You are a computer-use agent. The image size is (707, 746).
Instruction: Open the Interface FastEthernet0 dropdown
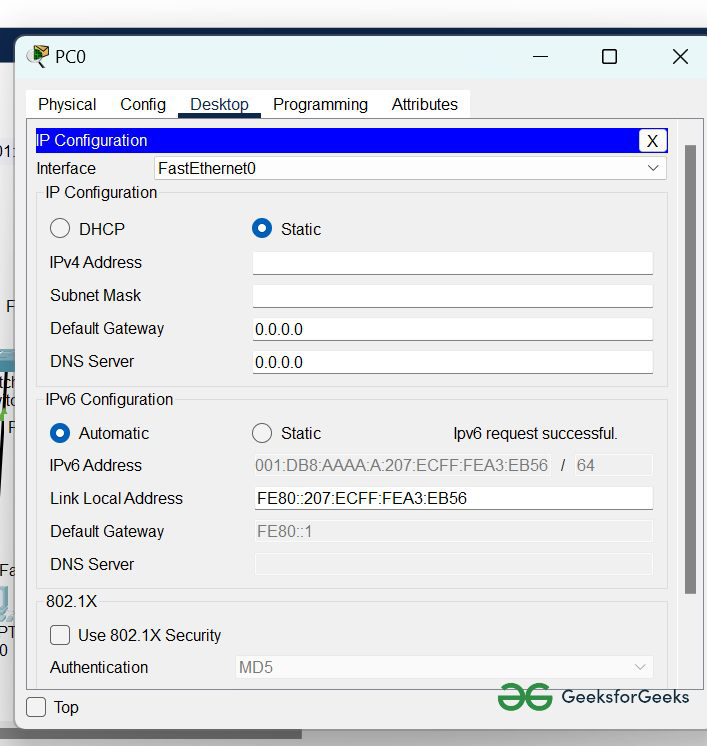click(x=410, y=169)
